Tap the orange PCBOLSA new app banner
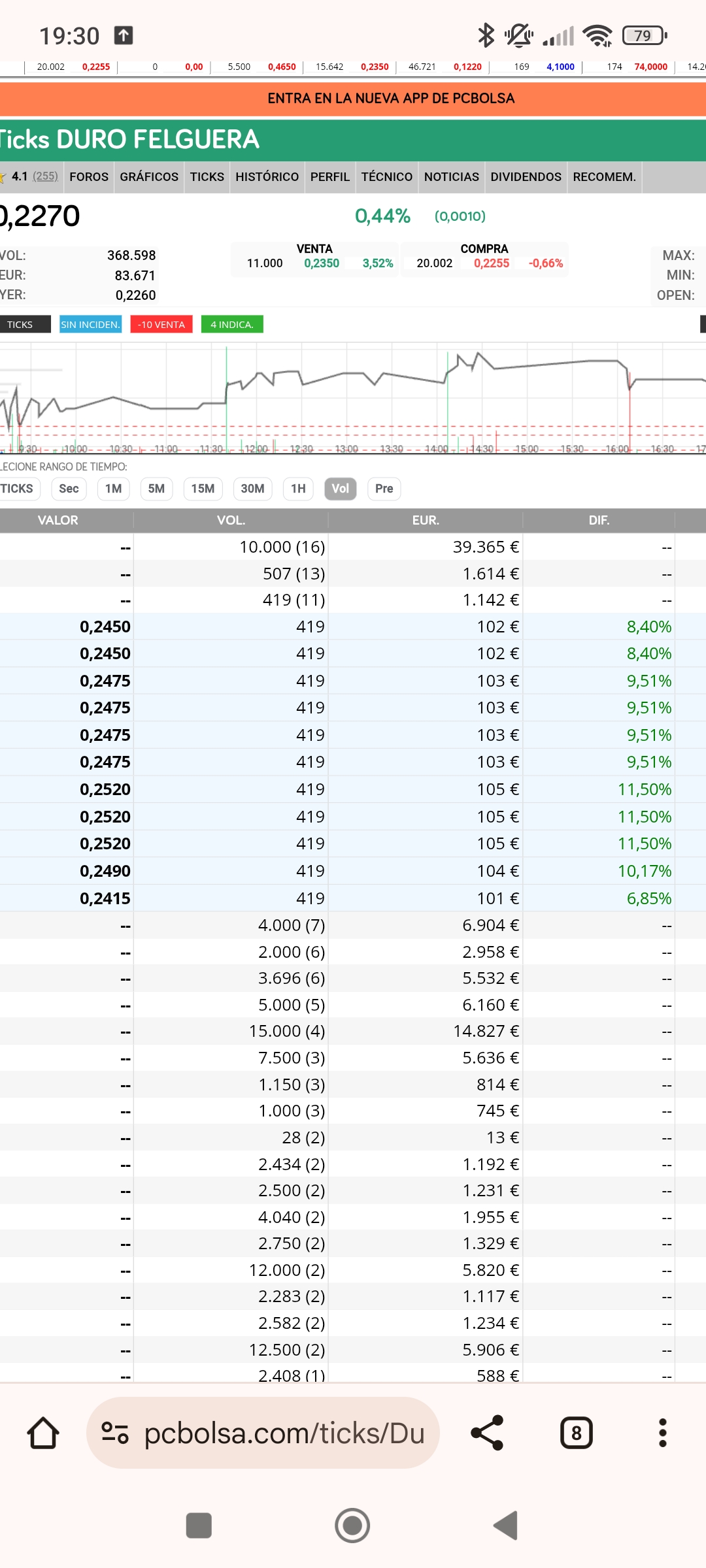The height and width of the screenshot is (1568, 706). click(353, 98)
